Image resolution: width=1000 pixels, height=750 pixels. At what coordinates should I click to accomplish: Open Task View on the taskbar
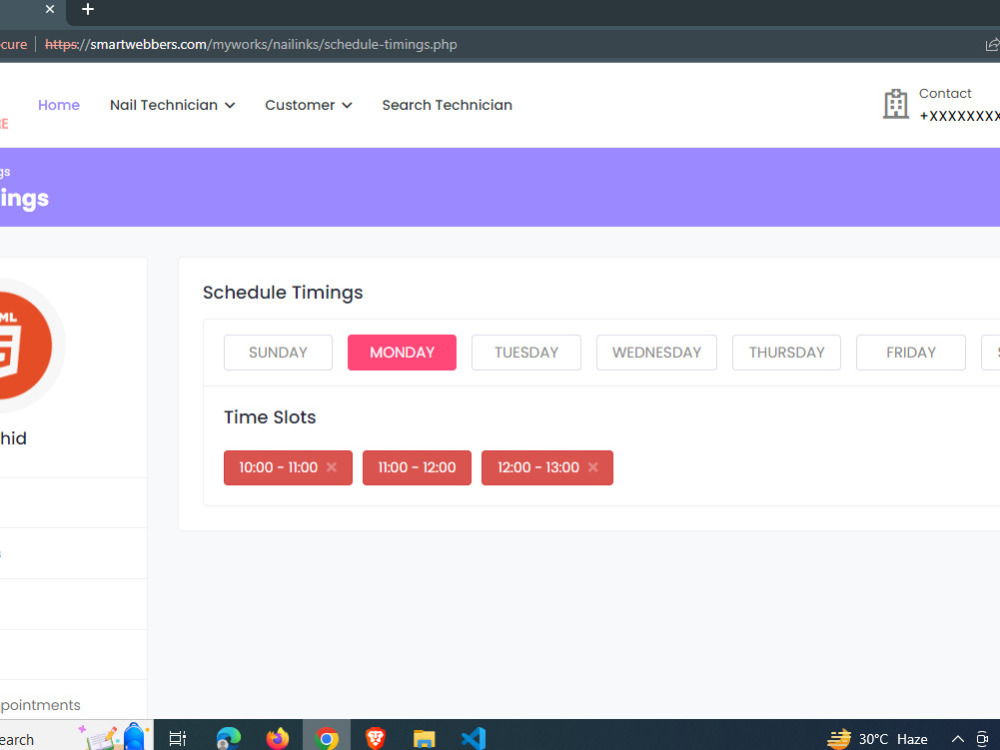(x=177, y=739)
